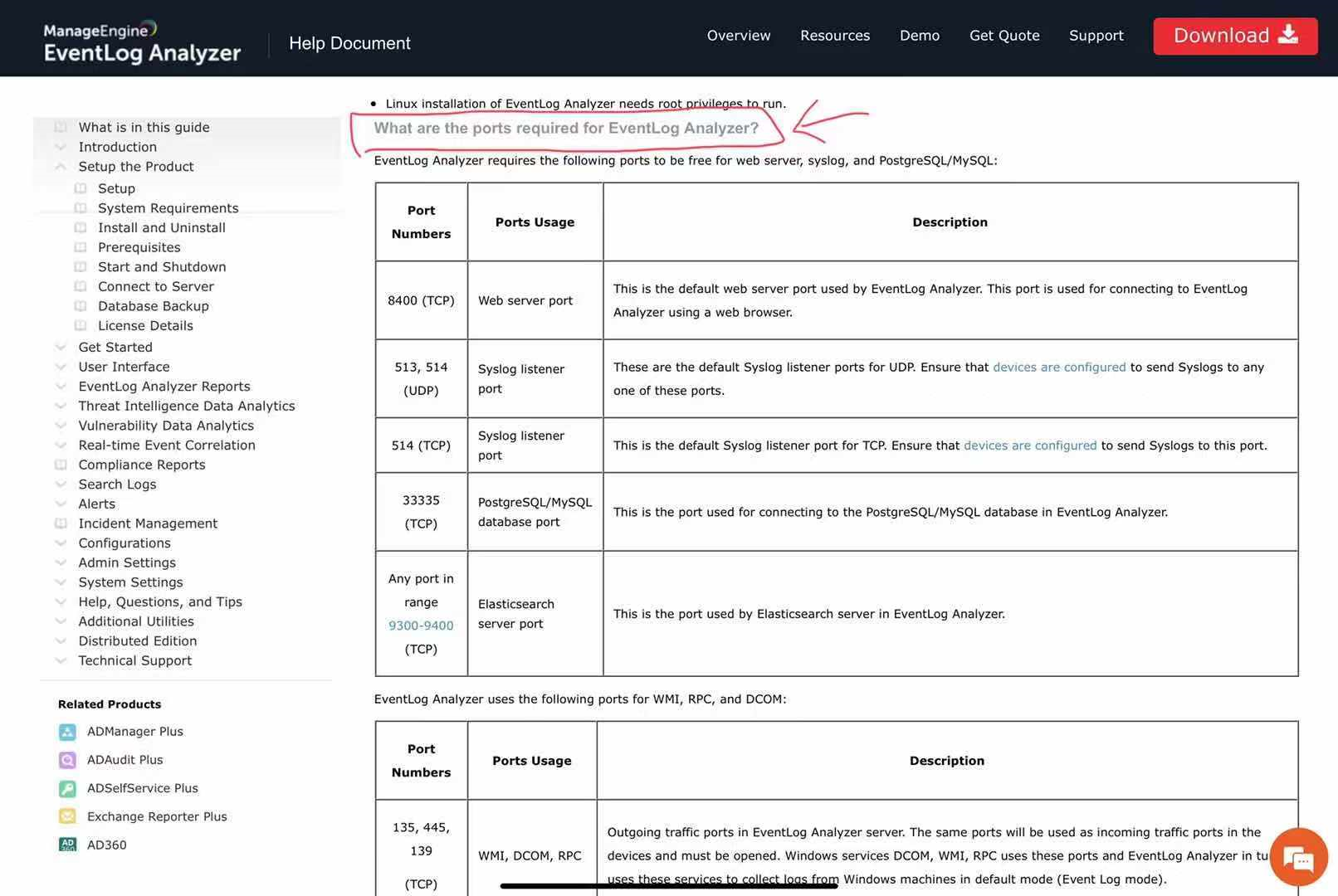Open Help, Questions, and Tips topic
This screenshot has width=1338, height=896.
(160, 601)
